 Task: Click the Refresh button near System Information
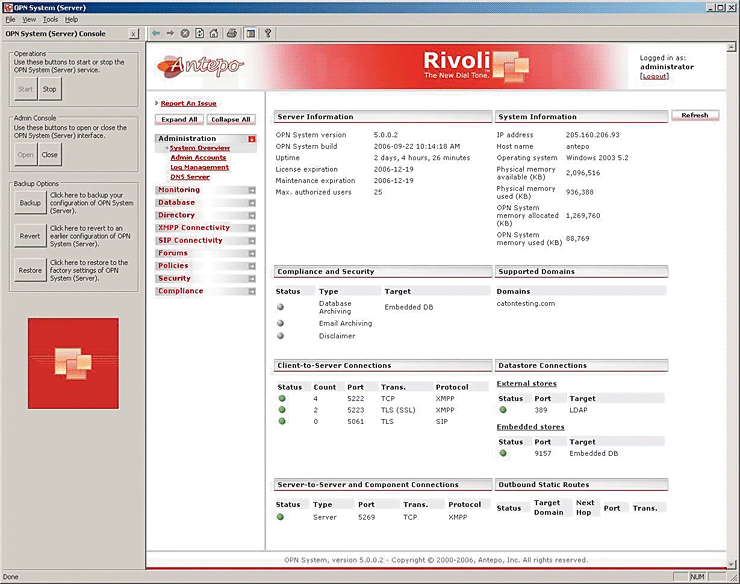coord(694,115)
